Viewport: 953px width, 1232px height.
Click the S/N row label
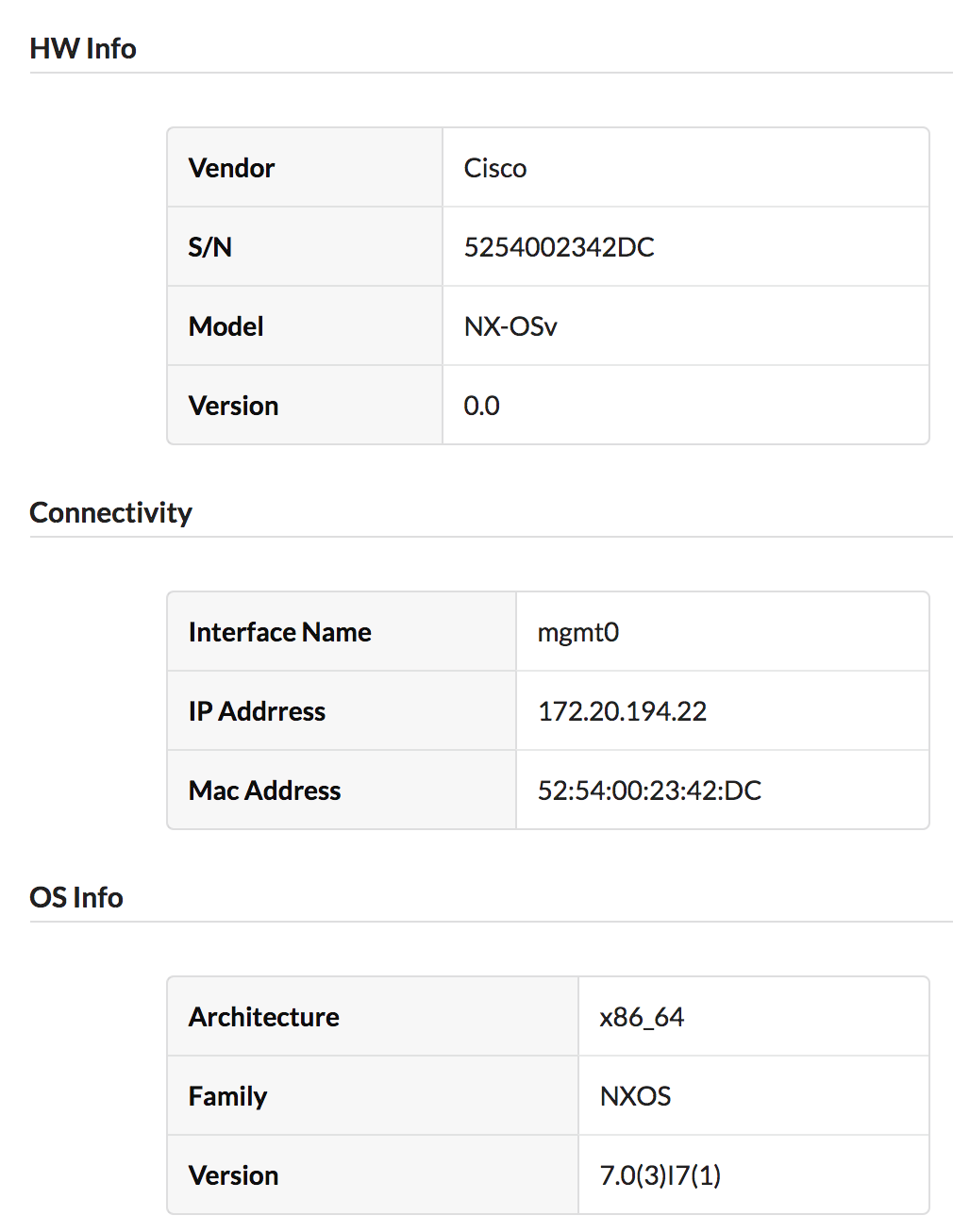pos(209,248)
